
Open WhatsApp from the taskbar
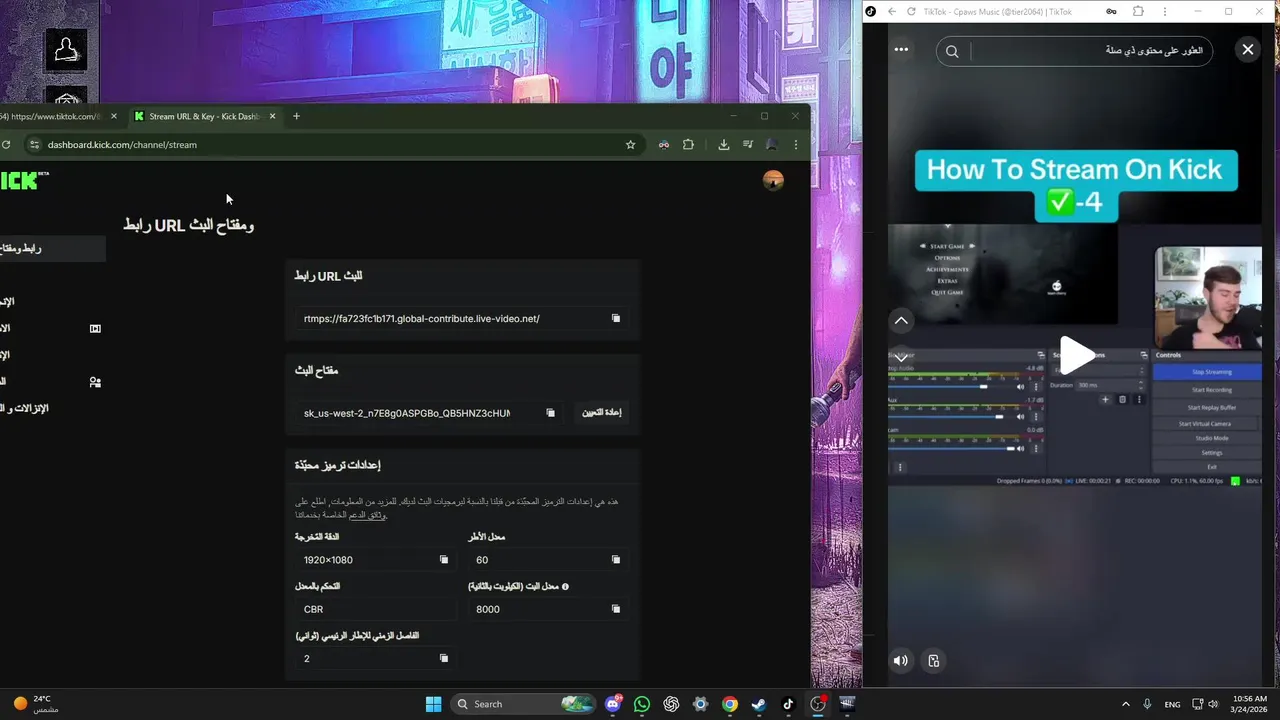click(x=642, y=704)
